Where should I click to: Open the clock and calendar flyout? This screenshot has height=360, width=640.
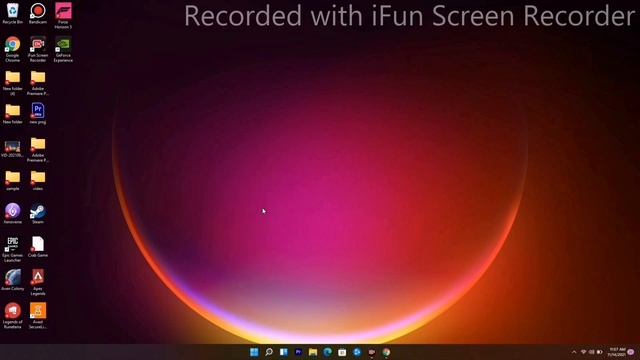(616, 352)
